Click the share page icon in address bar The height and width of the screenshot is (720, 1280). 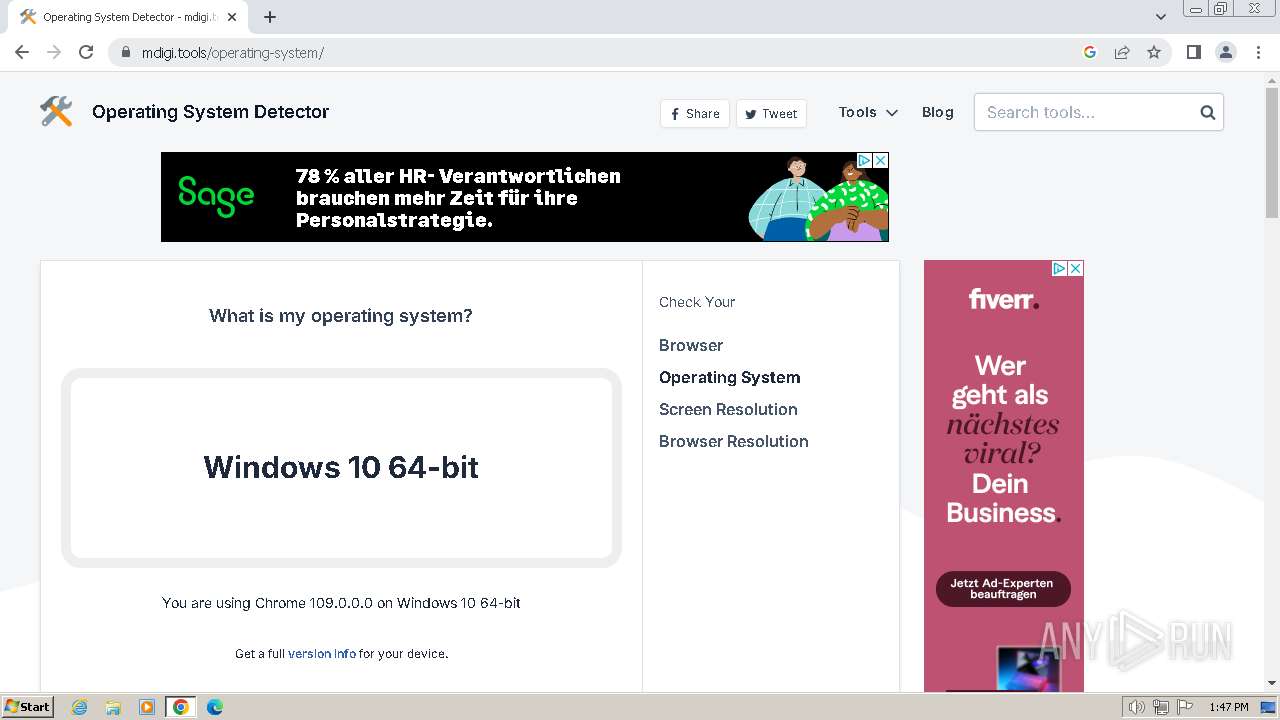point(1122,52)
